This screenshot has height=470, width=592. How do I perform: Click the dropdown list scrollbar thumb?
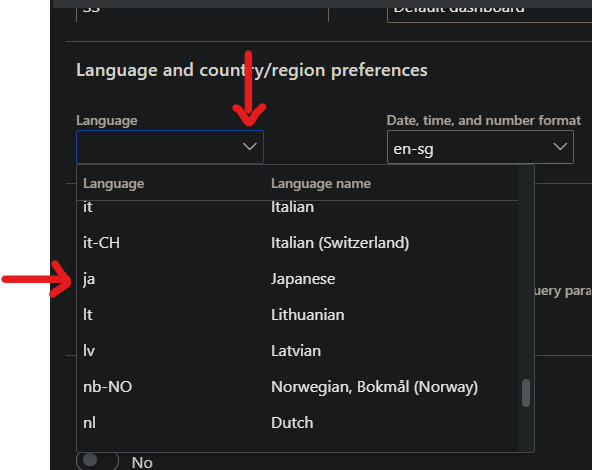[526, 393]
